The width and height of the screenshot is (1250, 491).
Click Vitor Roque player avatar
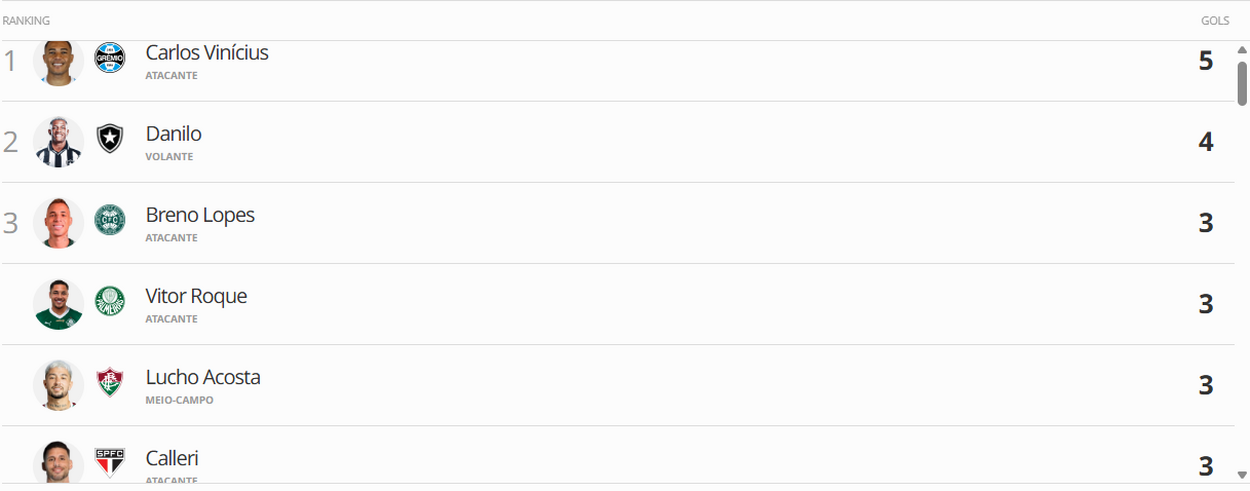pyautogui.click(x=58, y=303)
